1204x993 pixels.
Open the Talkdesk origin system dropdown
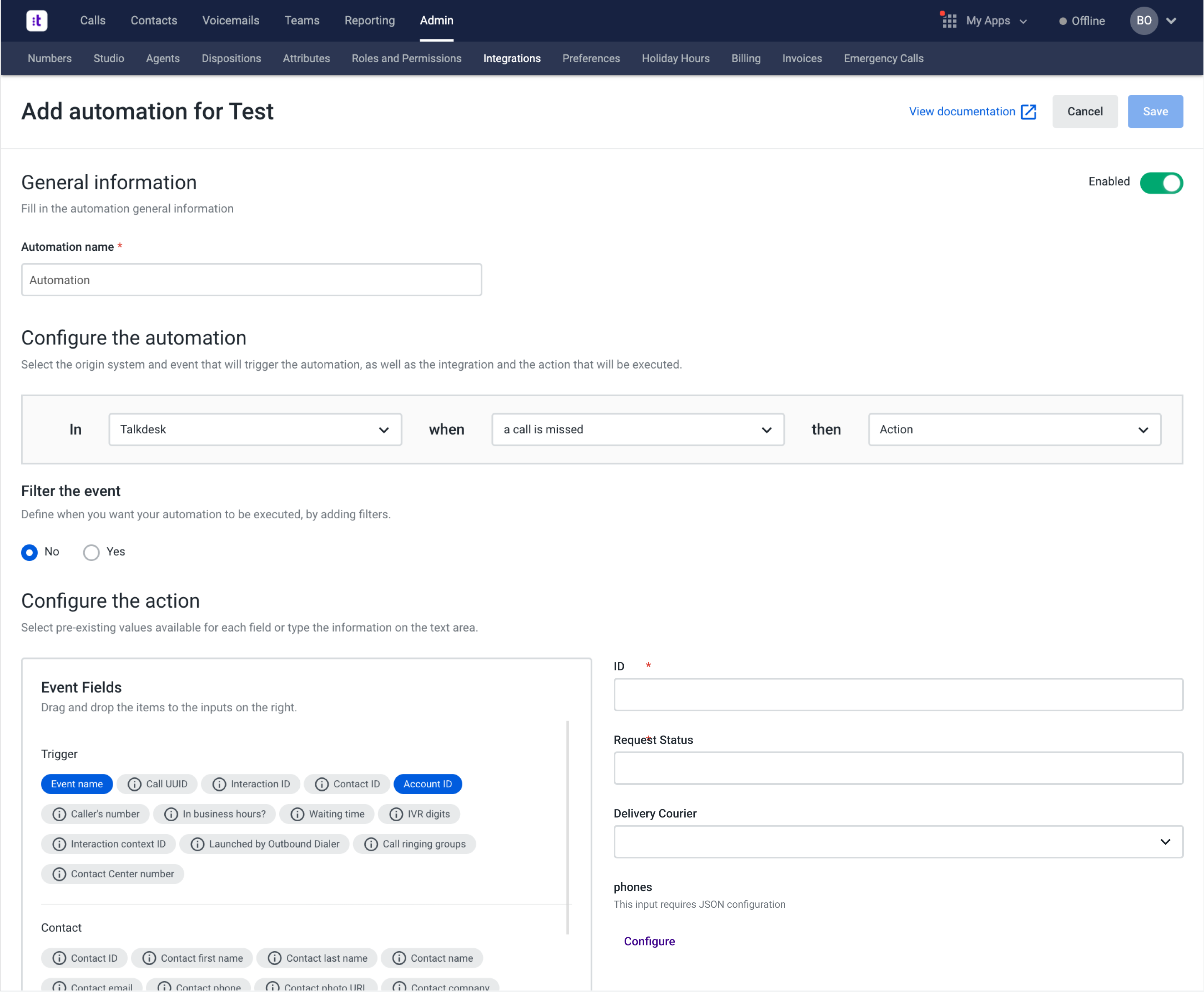click(255, 430)
